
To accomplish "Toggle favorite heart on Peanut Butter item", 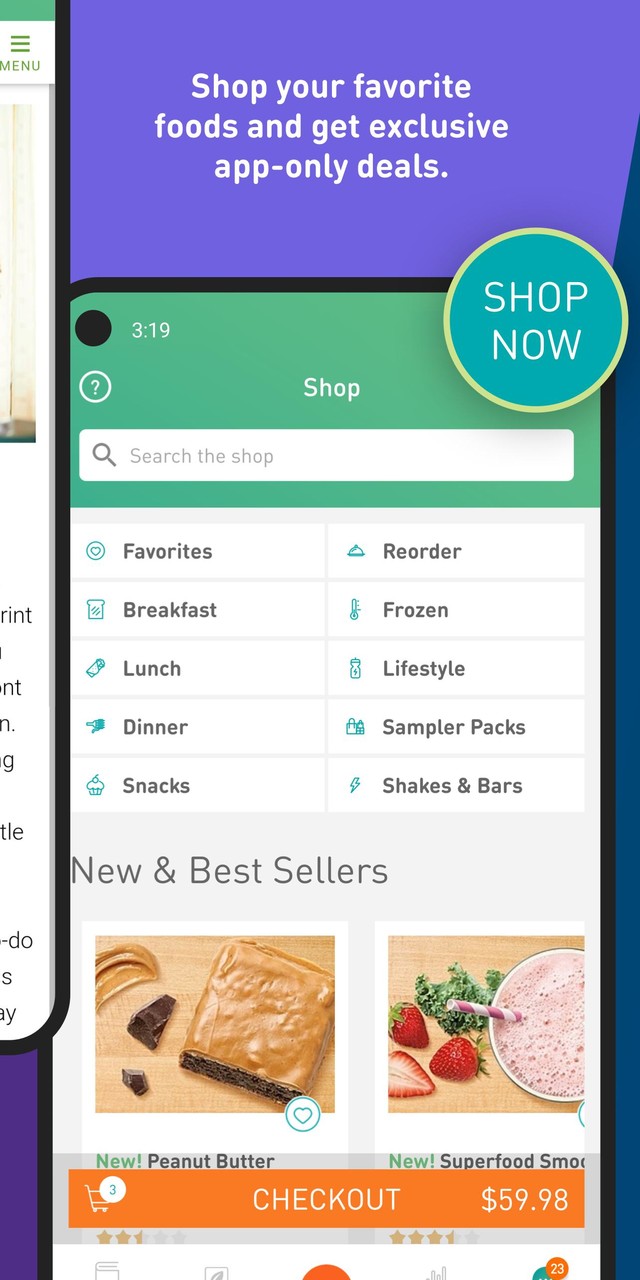I will [x=303, y=1114].
